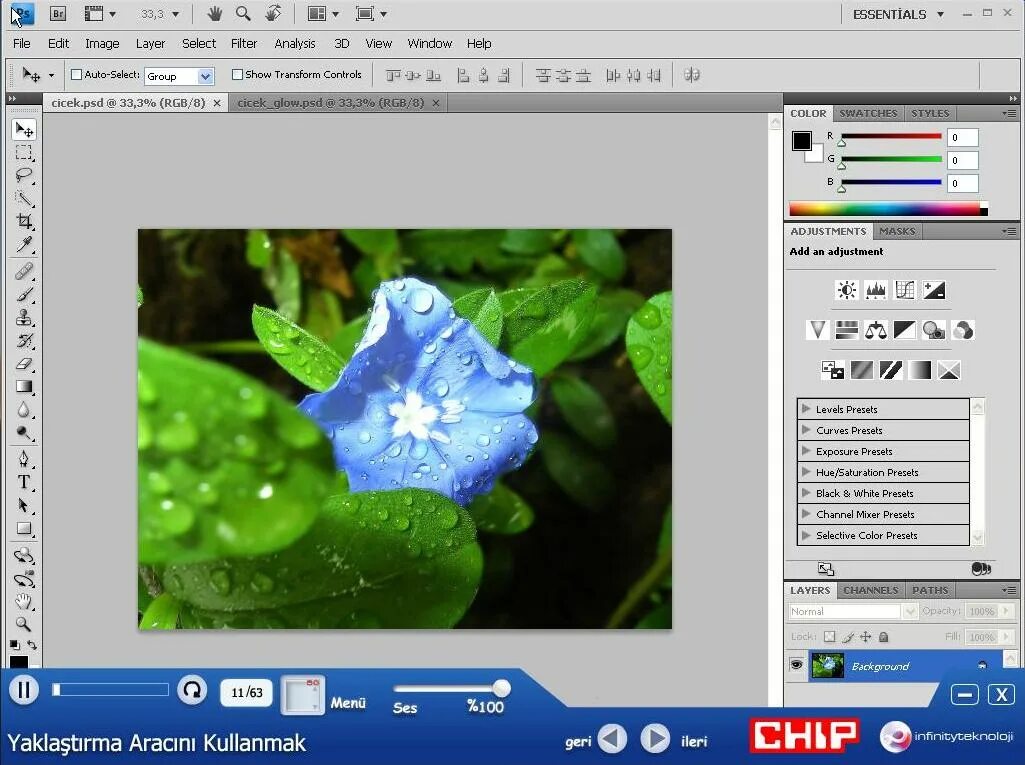This screenshot has height=765, width=1025.
Task: Select the Gradient tool
Action: pos(24,386)
